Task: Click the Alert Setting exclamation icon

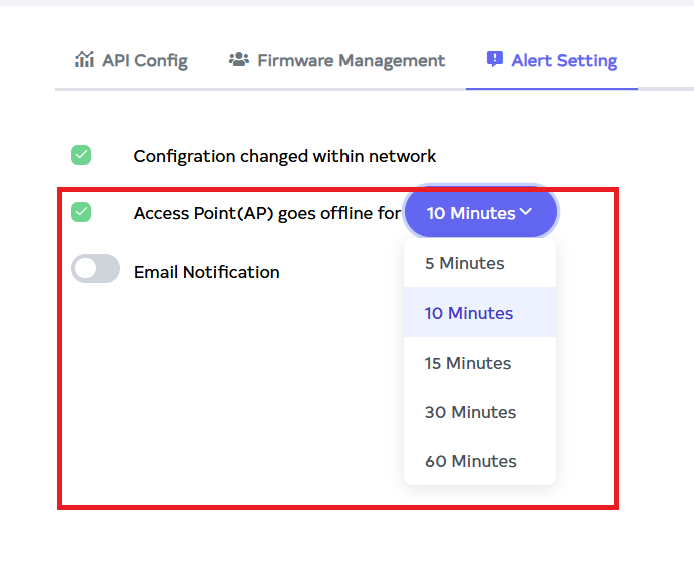Action: [495, 59]
